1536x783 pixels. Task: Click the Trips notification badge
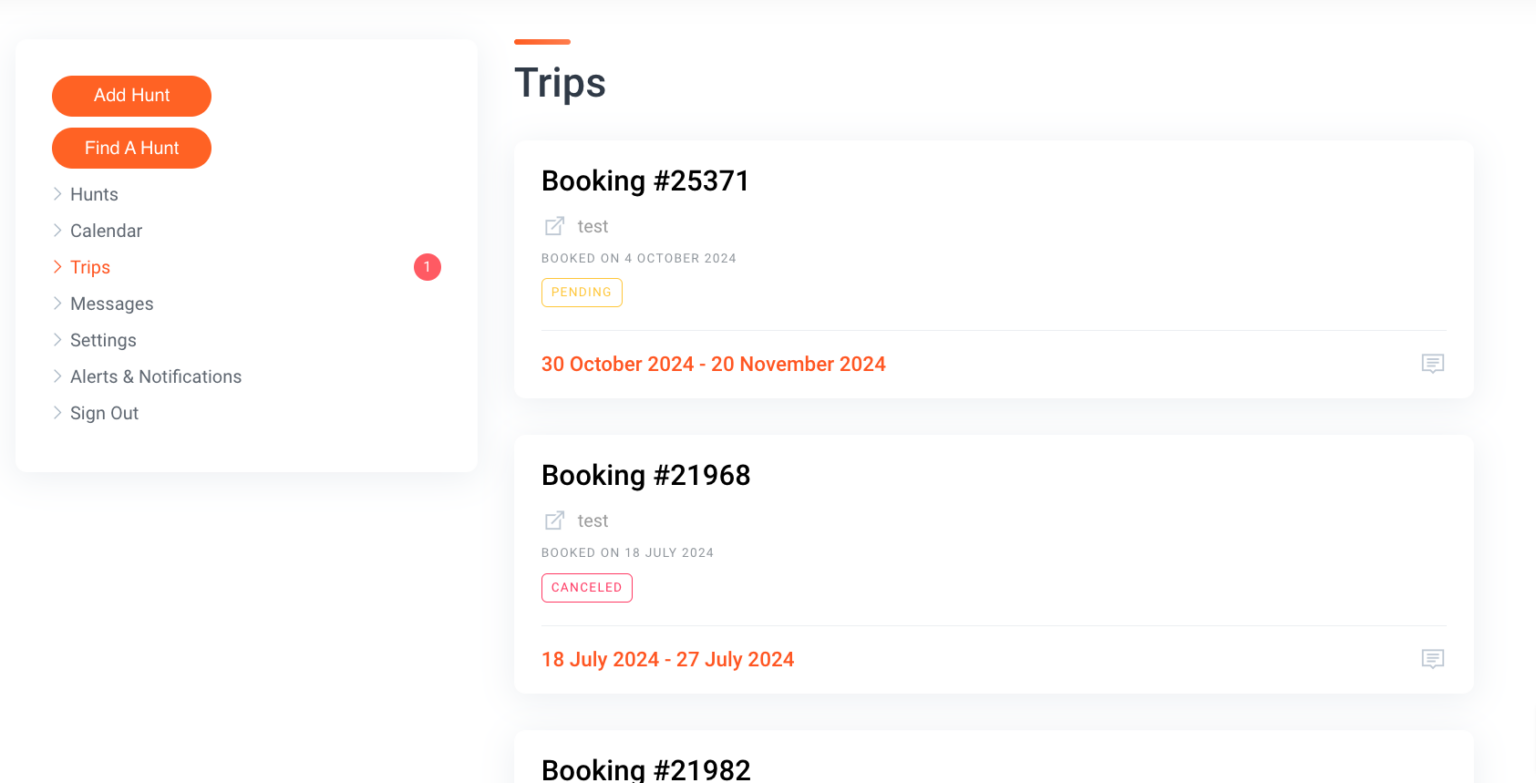(x=427, y=267)
